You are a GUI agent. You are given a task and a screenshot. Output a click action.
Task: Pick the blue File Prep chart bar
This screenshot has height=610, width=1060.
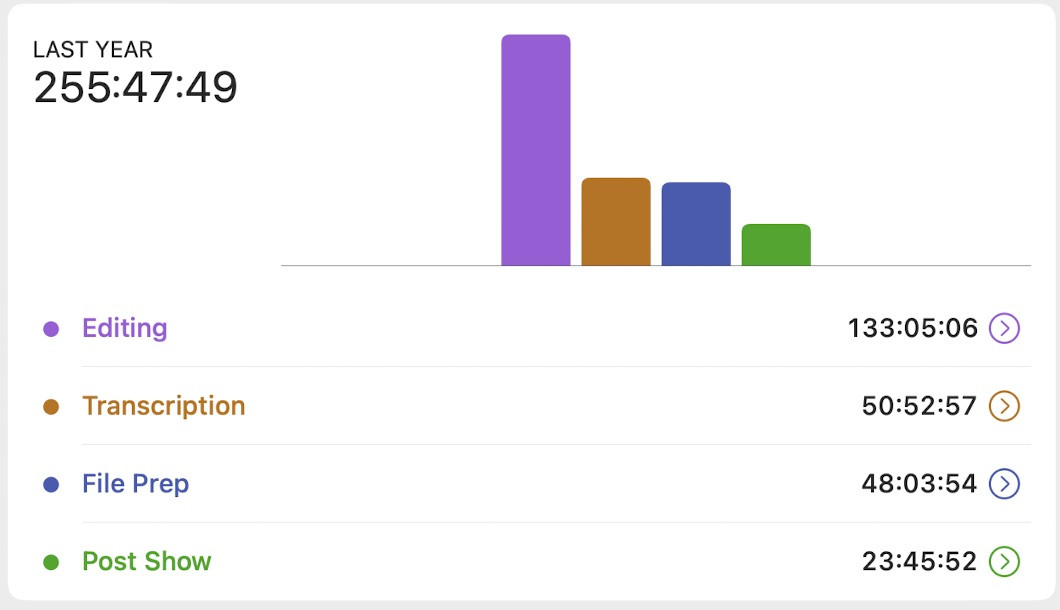pos(696,224)
